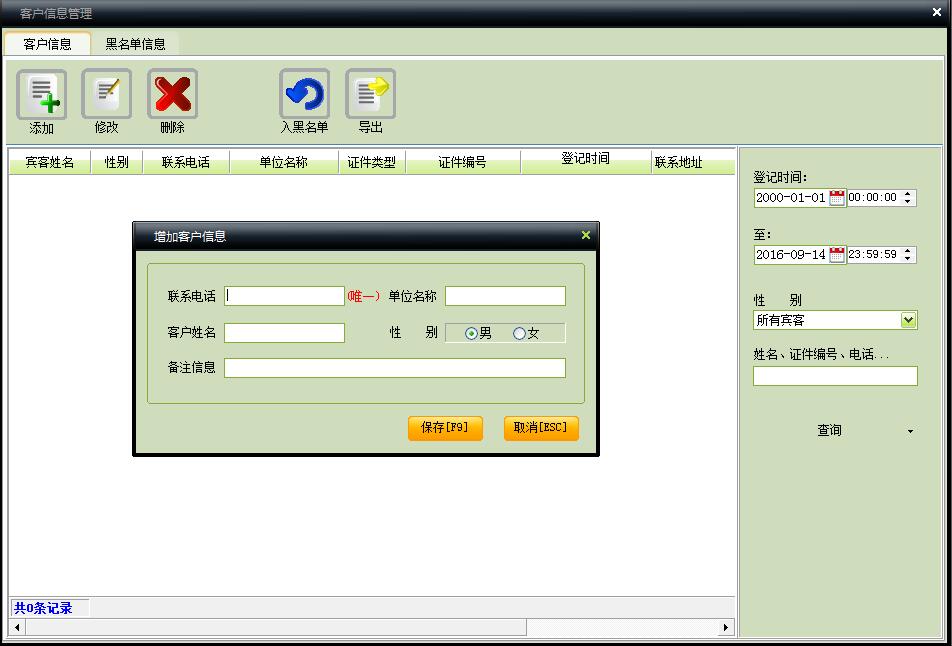The width and height of the screenshot is (952, 646).
Task: Click the 修改 (Modify) toolbar icon
Action: (106, 96)
